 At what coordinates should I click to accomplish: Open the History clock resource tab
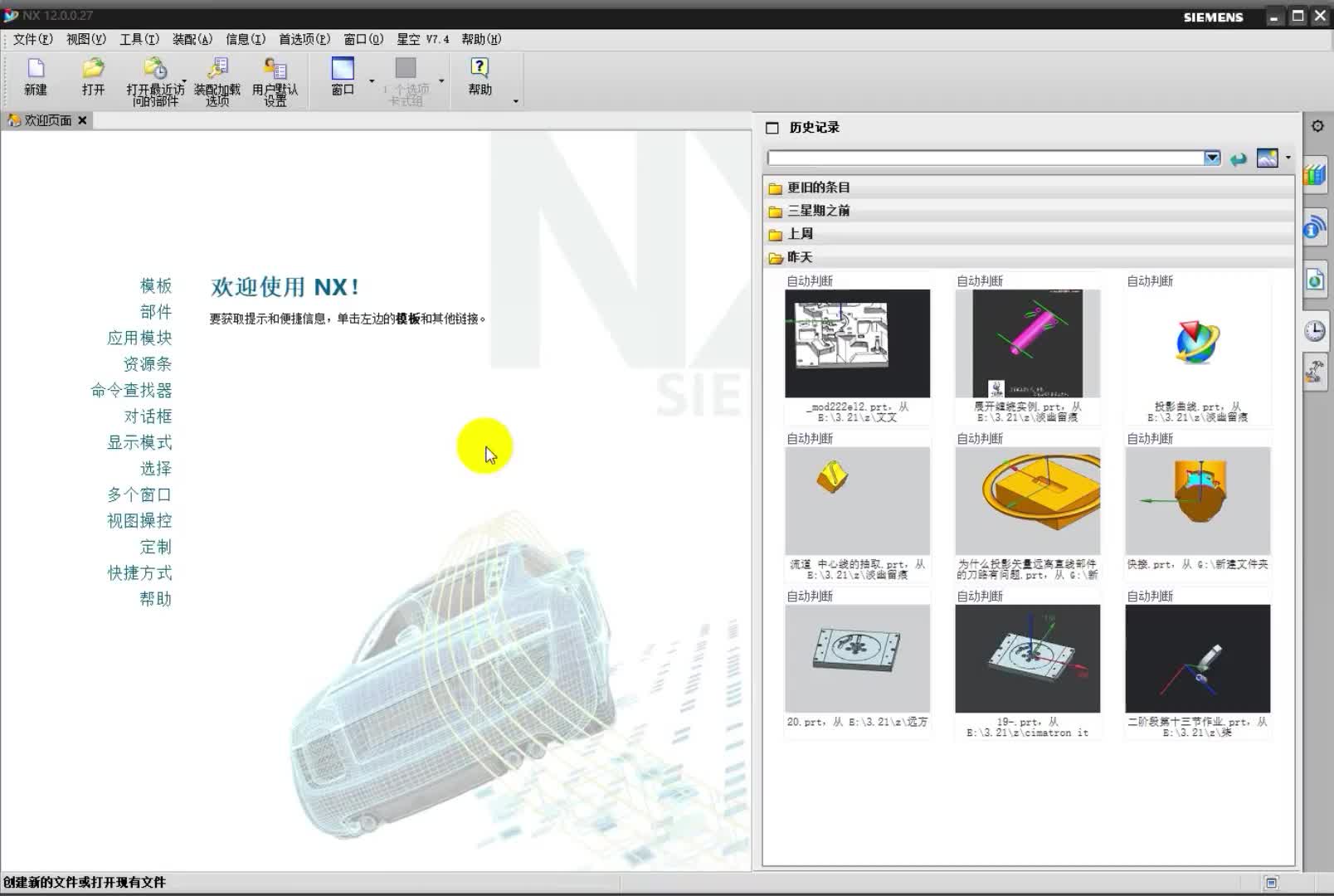click(x=1315, y=331)
